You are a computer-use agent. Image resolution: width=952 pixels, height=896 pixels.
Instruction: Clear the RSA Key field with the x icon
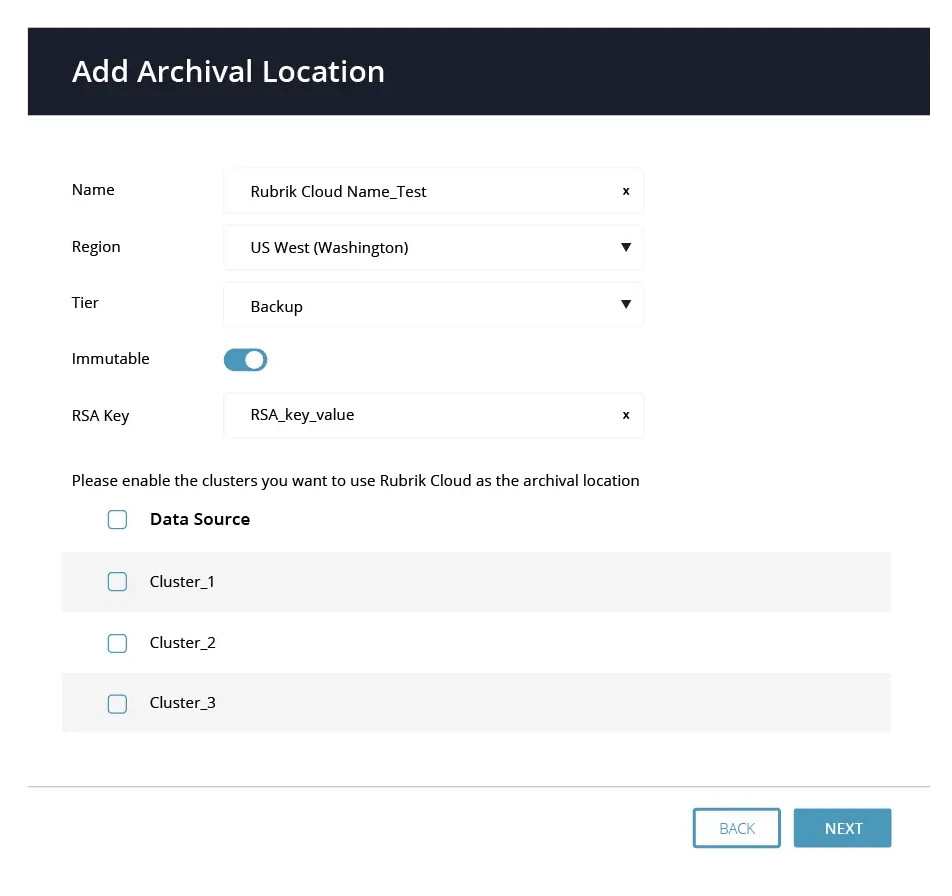coord(626,415)
